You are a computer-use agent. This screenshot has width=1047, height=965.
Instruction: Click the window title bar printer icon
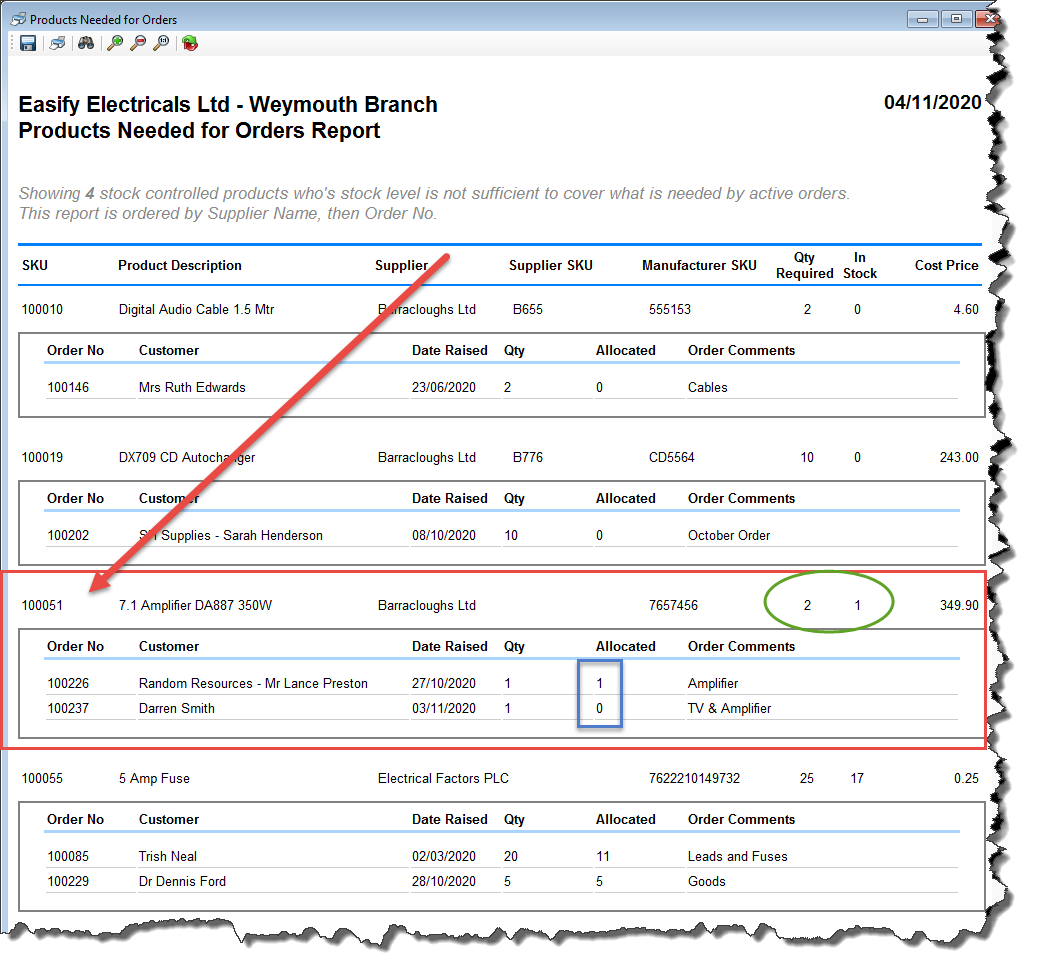pos(18,19)
